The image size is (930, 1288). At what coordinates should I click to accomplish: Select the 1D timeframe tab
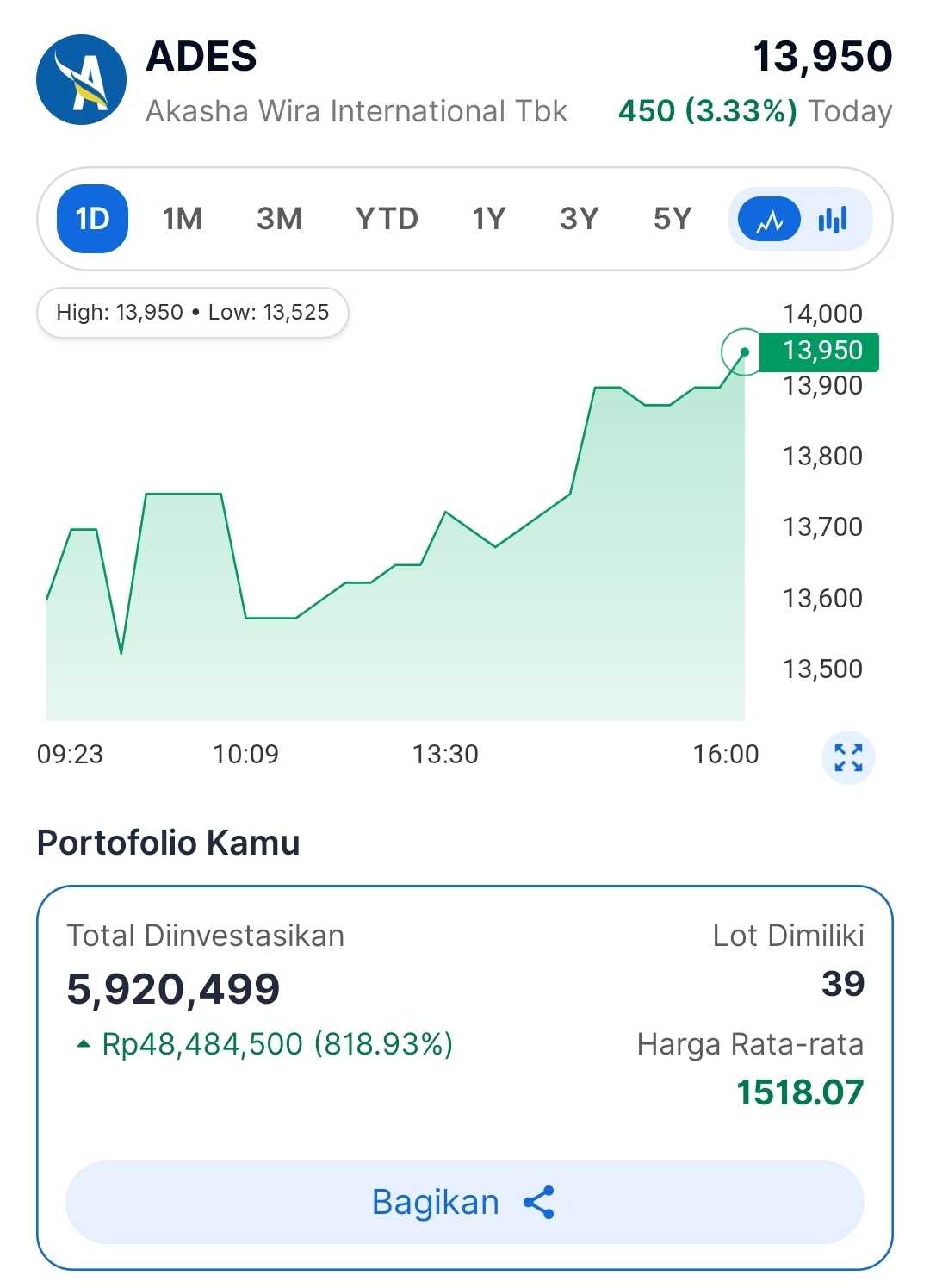[92, 219]
